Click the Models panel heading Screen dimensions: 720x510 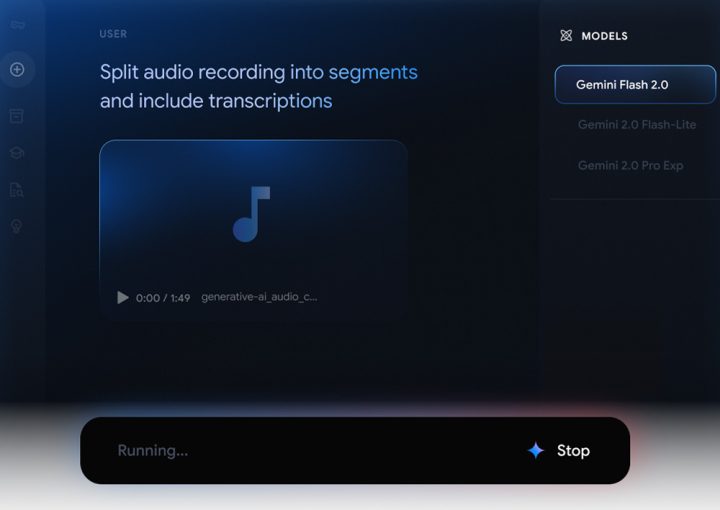604,36
